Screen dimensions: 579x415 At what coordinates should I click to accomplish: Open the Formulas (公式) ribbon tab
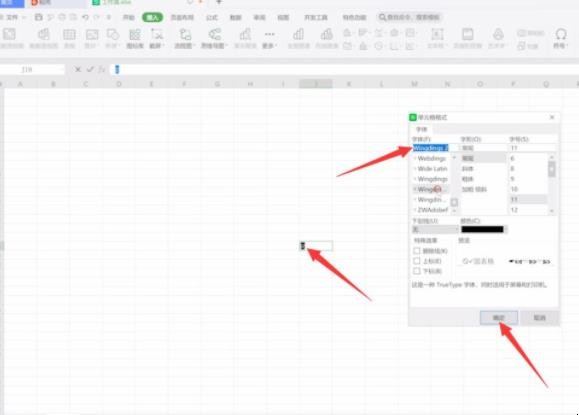(x=212, y=17)
